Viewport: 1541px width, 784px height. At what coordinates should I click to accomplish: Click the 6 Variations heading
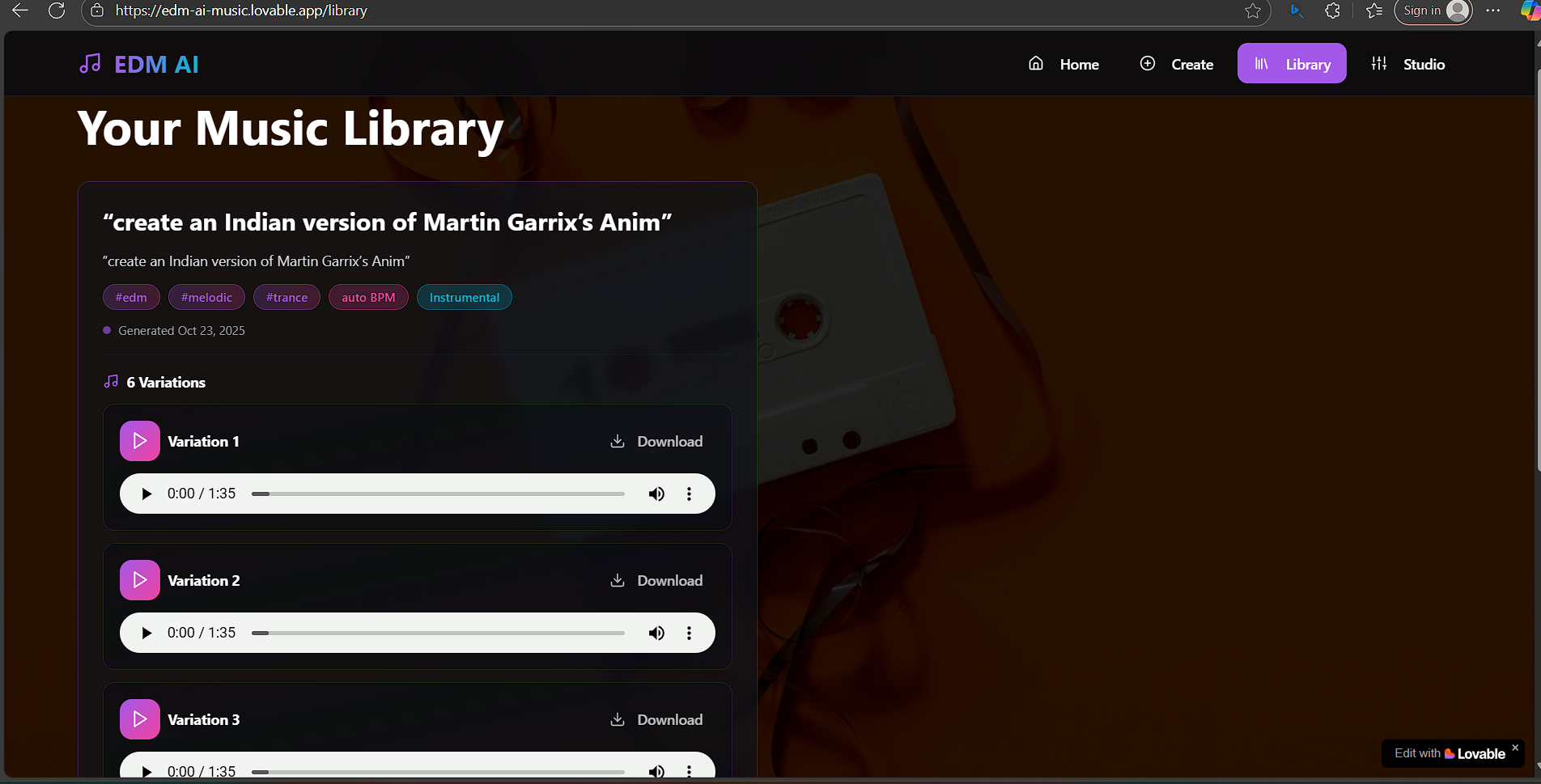click(166, 382)
